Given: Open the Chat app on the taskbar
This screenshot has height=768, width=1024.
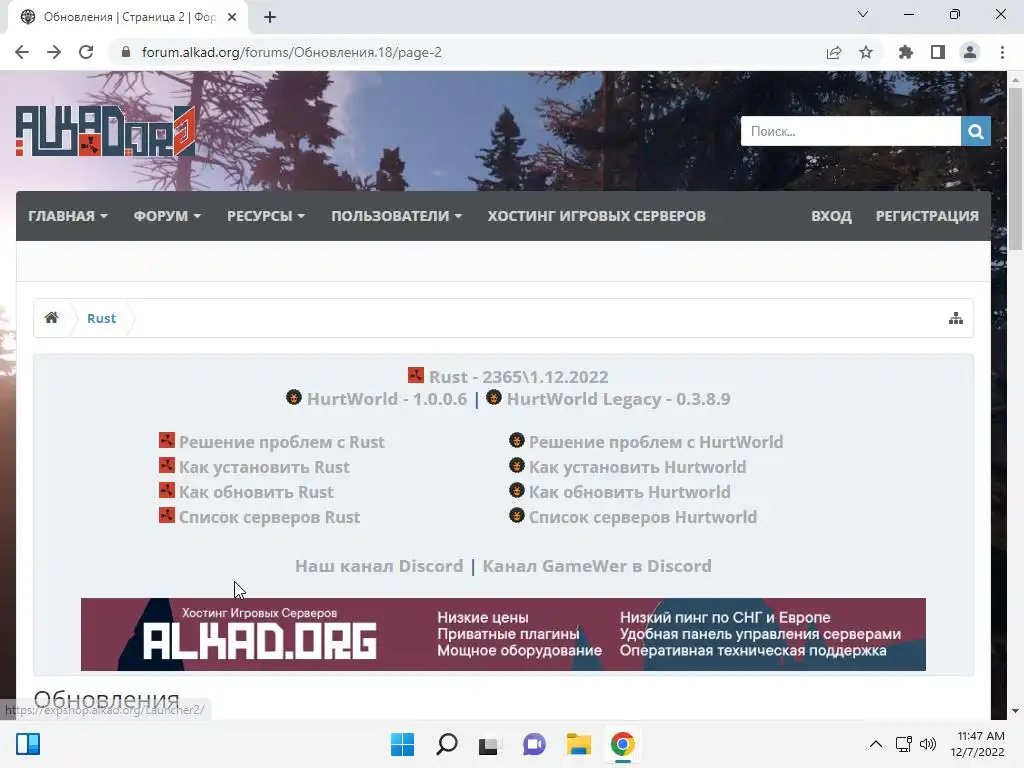Looking at the screenshot, I should [x=534, y=744].
